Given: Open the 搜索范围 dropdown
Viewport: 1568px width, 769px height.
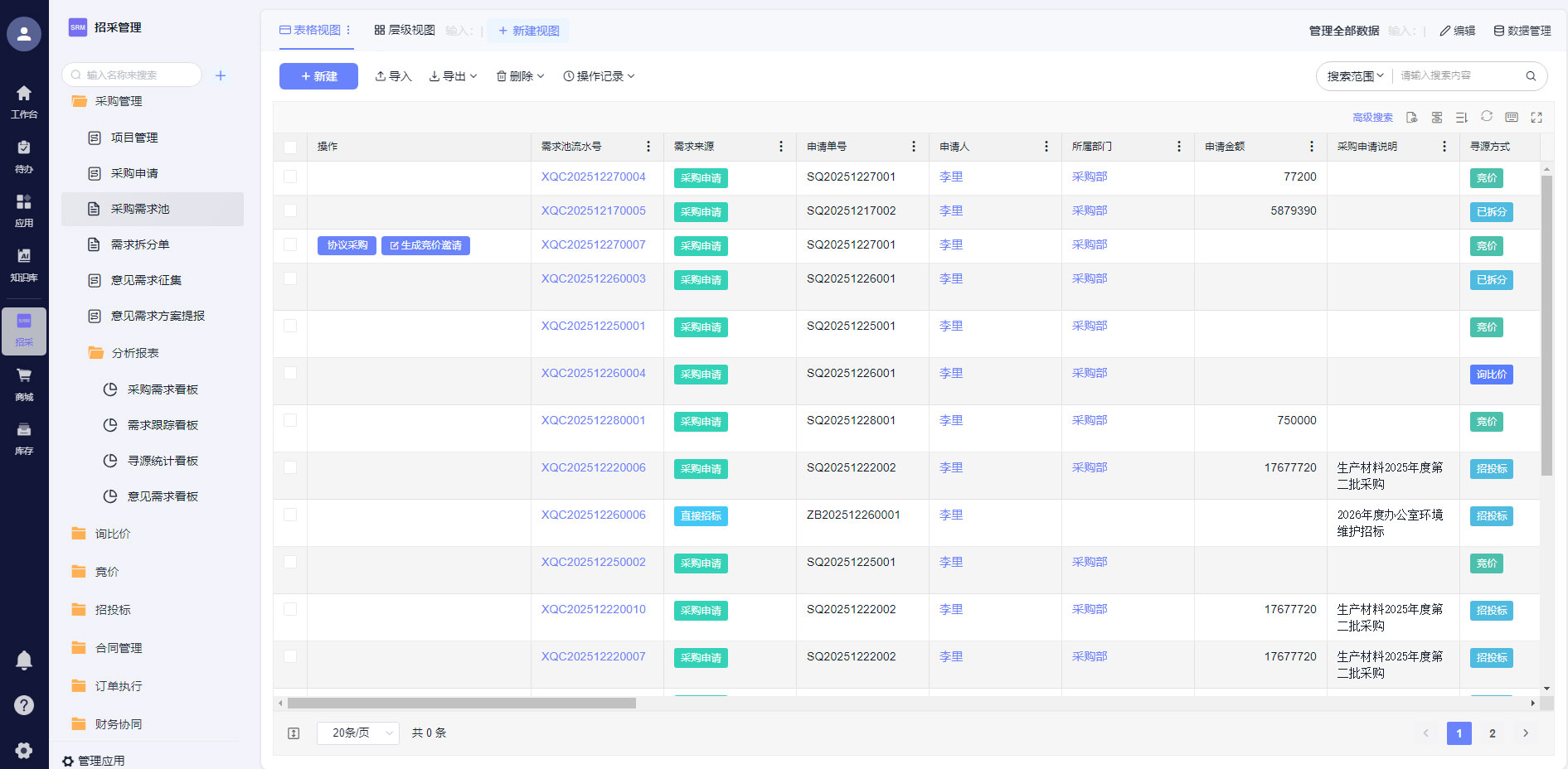Looking at the screenshot, I should pos(1355,76).
